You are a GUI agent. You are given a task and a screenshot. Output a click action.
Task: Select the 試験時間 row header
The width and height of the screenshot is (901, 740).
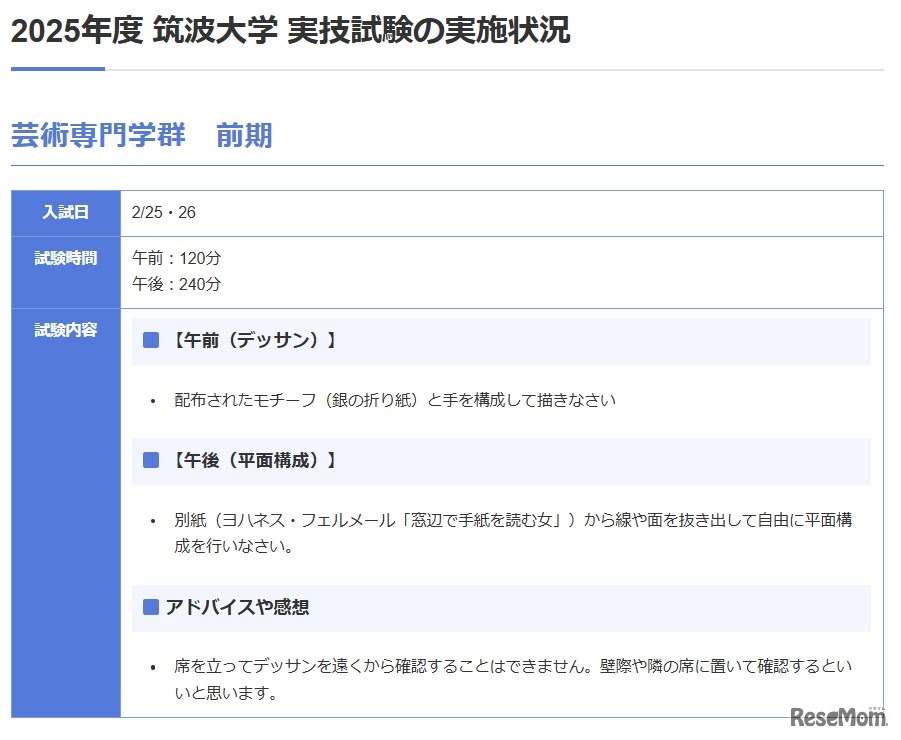pyautogui.click(x=64, y=258)
